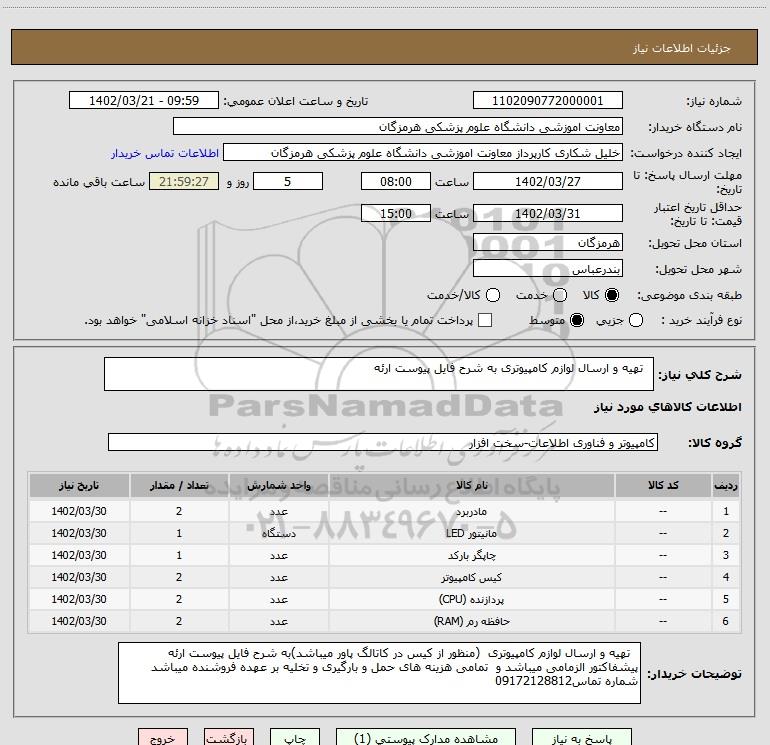Click the announcement date field 1402/03/21 - 09:59
Viewport: 770px width, 745px height.
point(144,101)
